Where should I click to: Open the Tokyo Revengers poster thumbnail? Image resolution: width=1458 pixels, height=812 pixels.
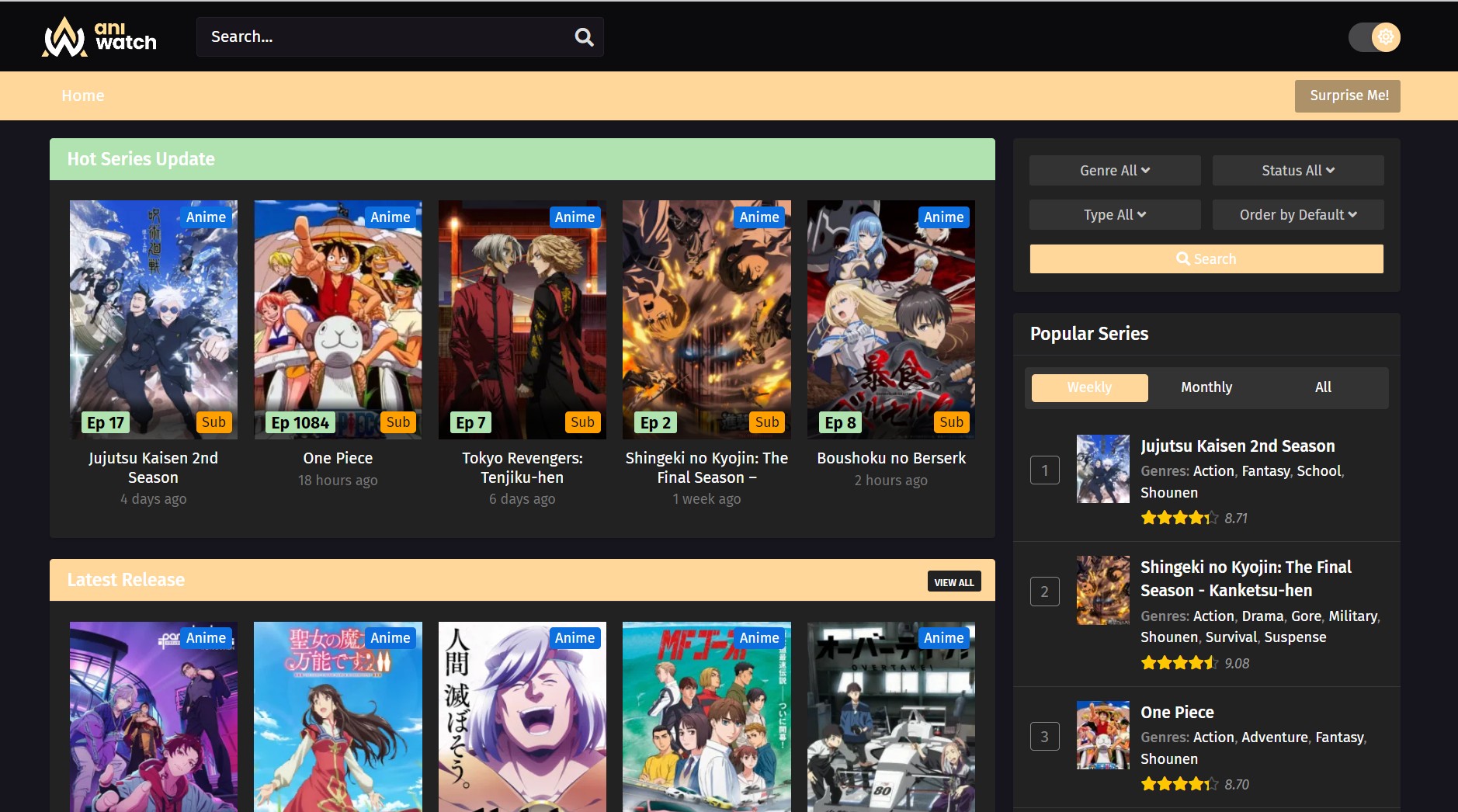point(522,320)
